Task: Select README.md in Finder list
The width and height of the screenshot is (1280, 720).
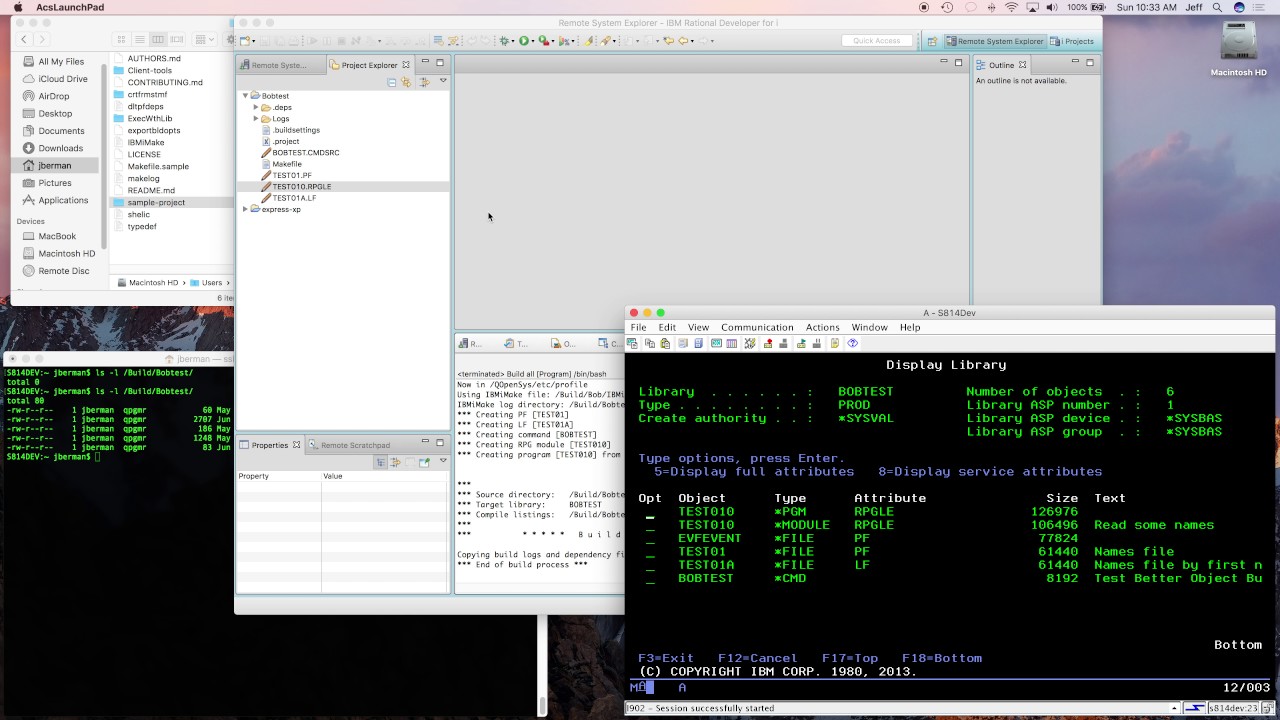Action: click(x=151, y=190)
